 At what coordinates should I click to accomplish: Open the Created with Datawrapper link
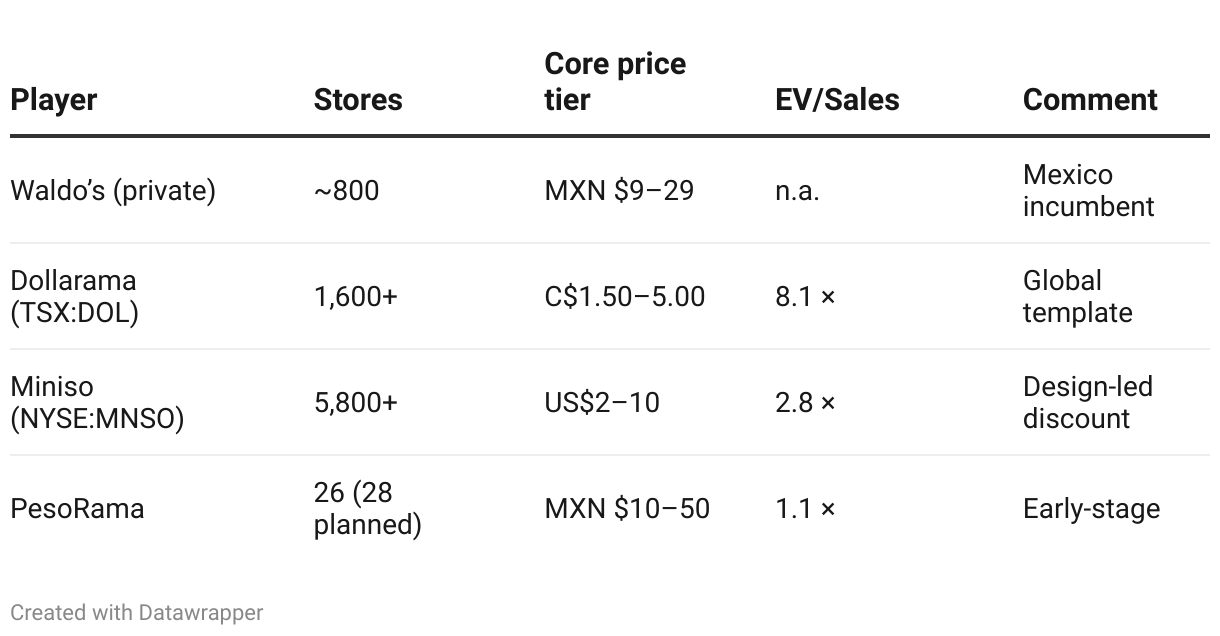(x=137, y=612)
